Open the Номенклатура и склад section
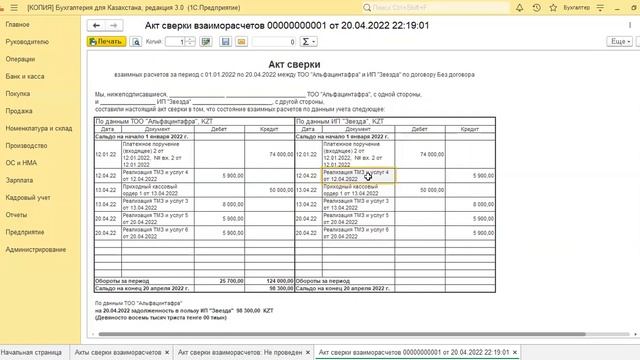 [39, 128]
